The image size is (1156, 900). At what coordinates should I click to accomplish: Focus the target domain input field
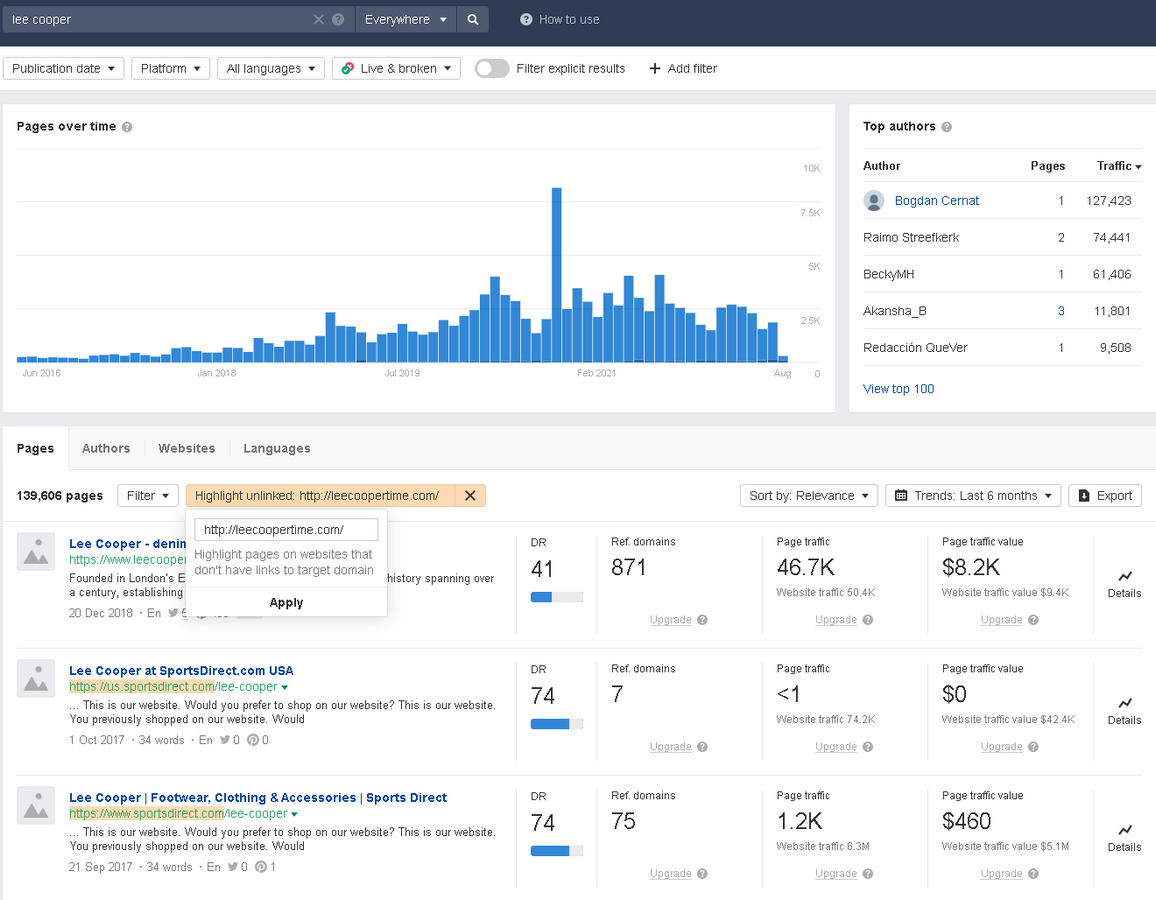286,529
